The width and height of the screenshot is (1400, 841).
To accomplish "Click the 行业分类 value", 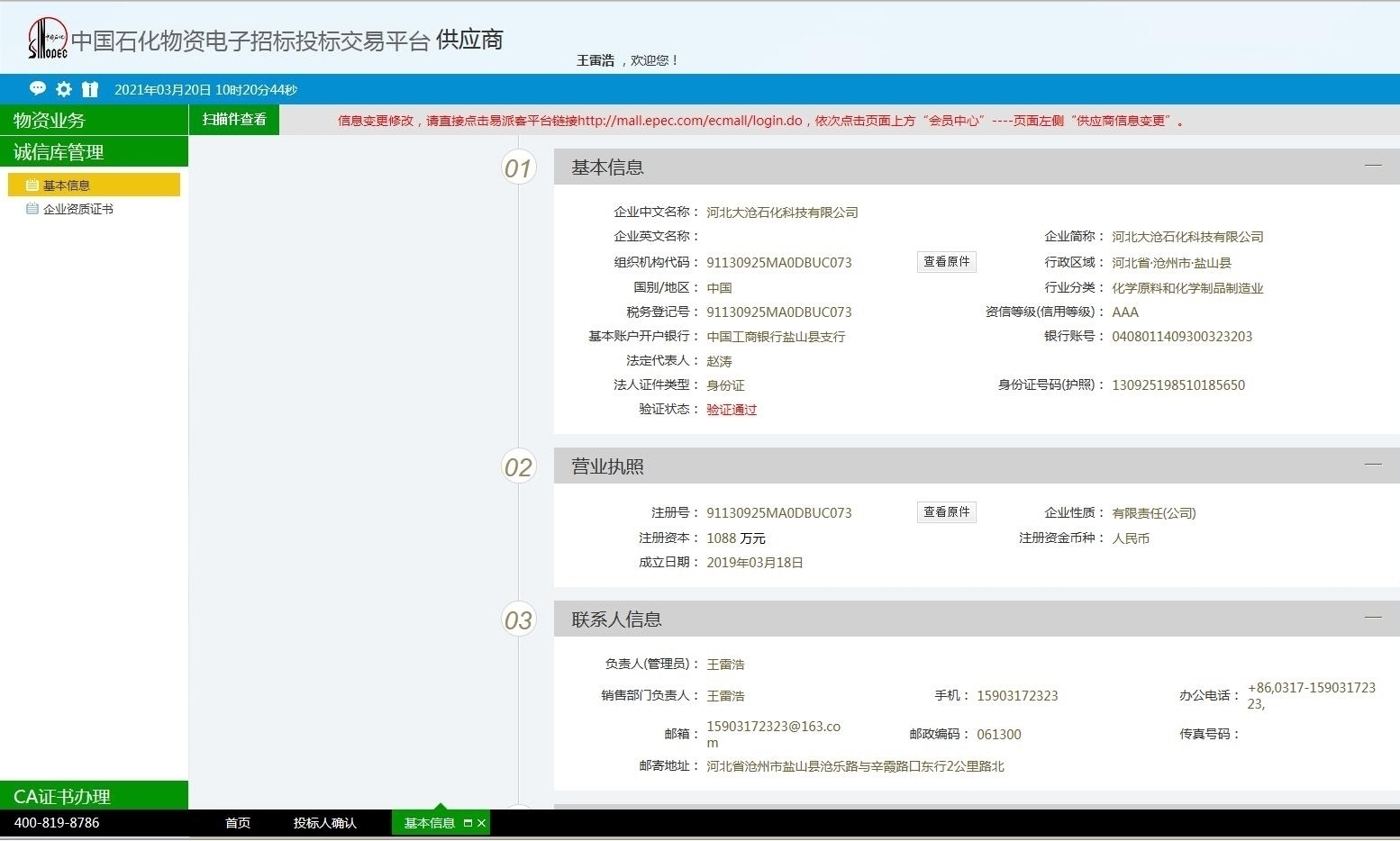I will coord(1187,288).
